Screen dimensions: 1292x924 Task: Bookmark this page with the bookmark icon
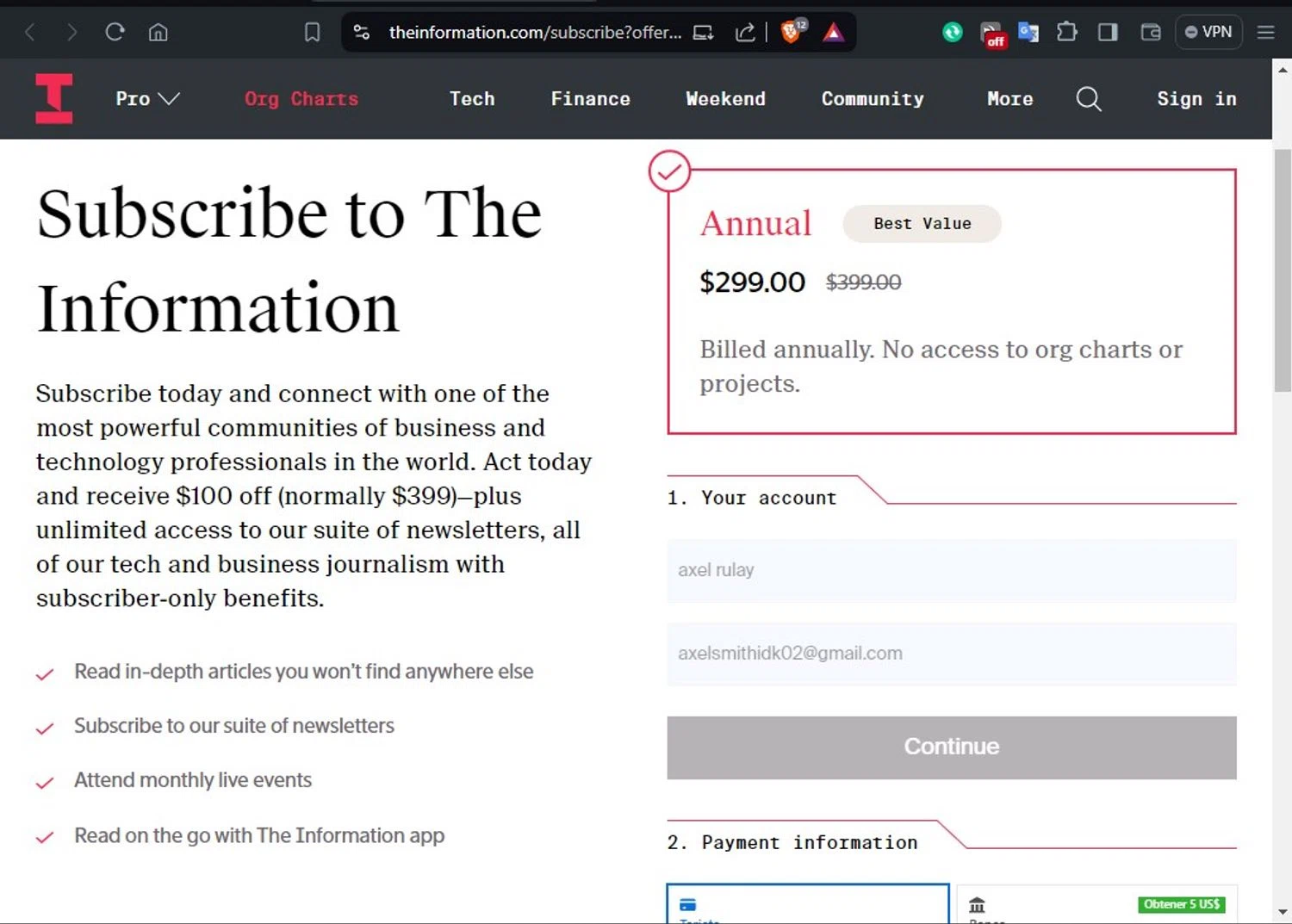(312, 33)
